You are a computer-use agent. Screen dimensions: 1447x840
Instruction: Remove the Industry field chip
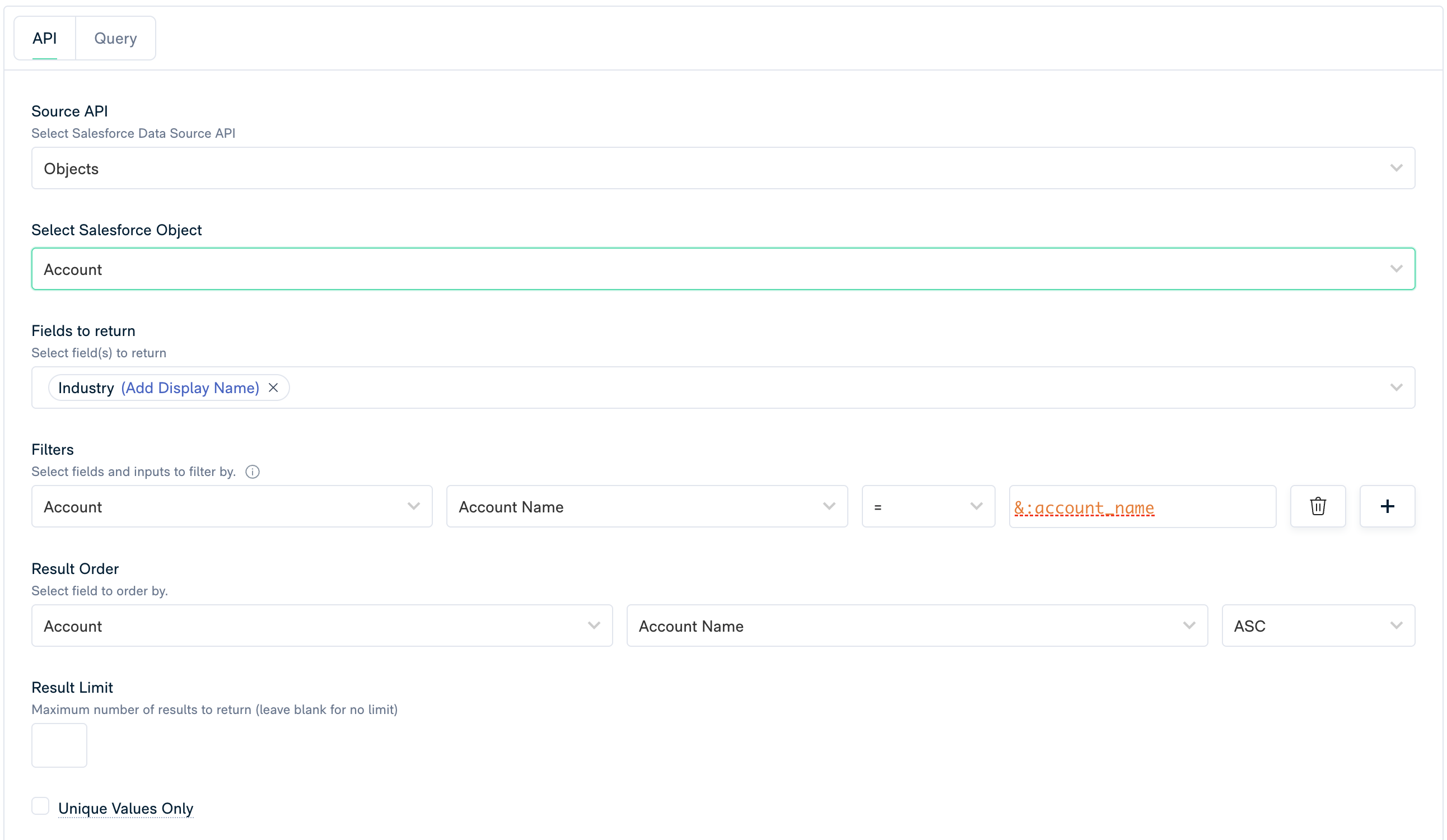click(273, 388)
